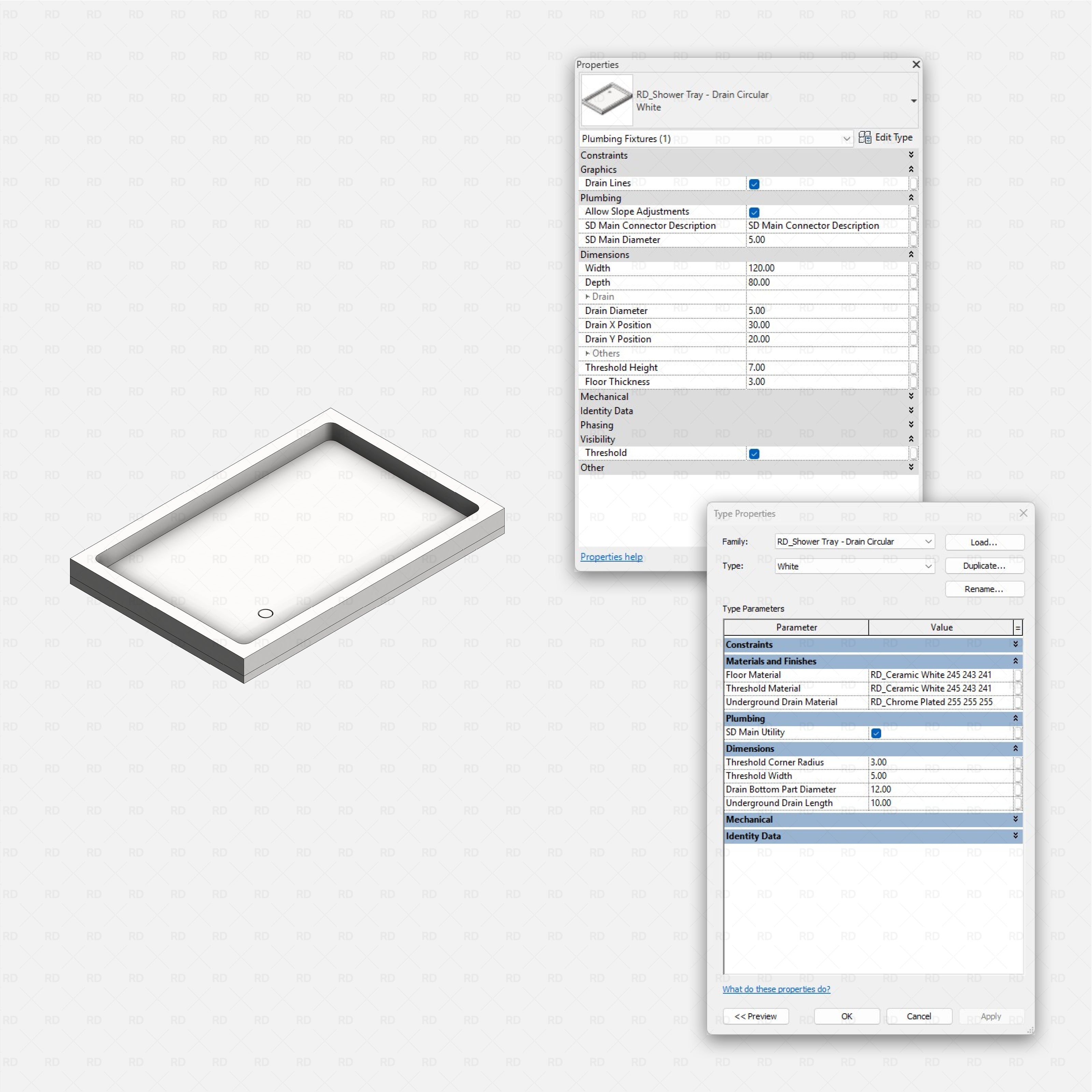Viewport: 1092px width, 1092px height.
Task: Expand the Constraints section in Properties
Action: [910, 155]
